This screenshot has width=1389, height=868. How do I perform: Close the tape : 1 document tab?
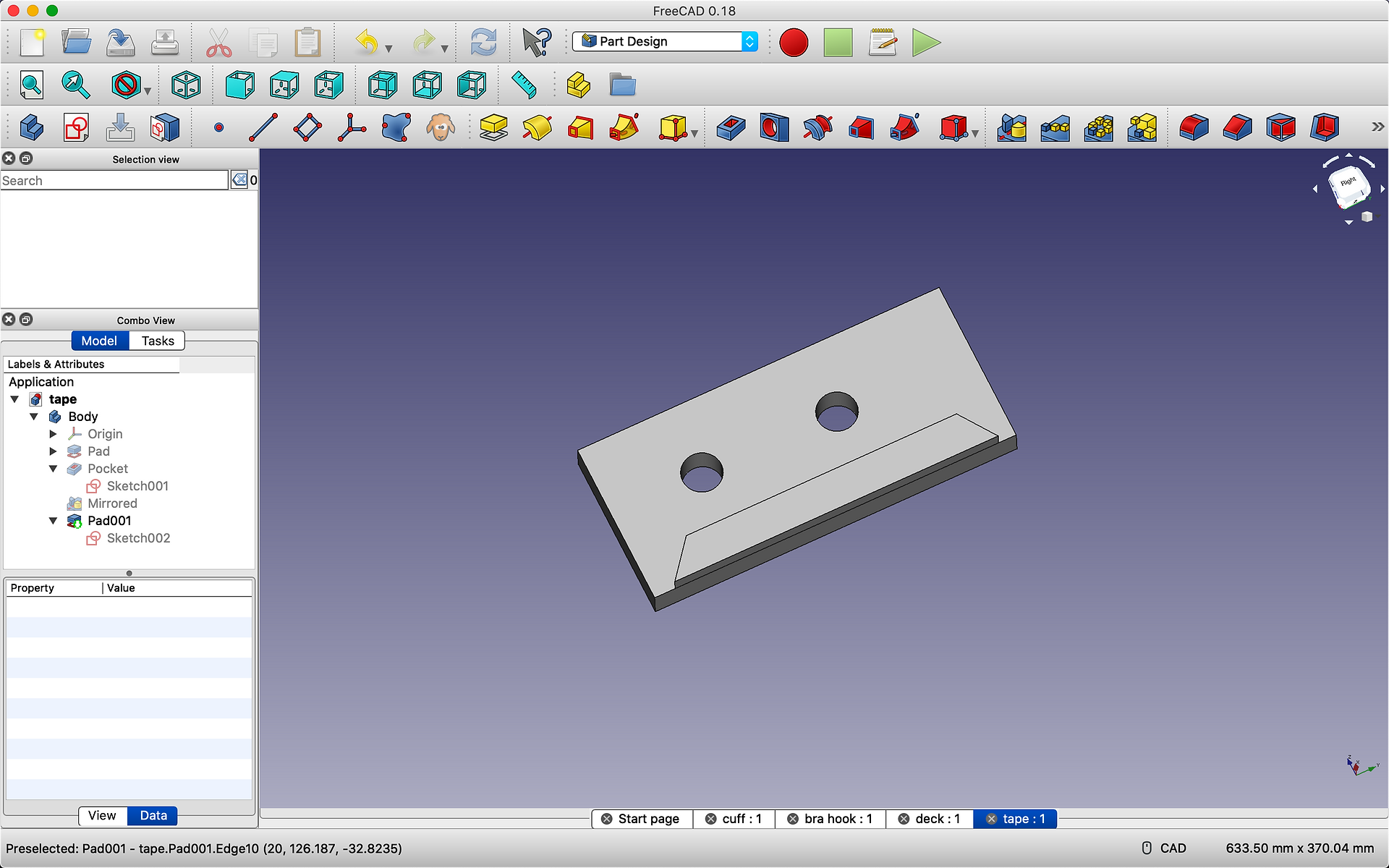tap(991, 819)
